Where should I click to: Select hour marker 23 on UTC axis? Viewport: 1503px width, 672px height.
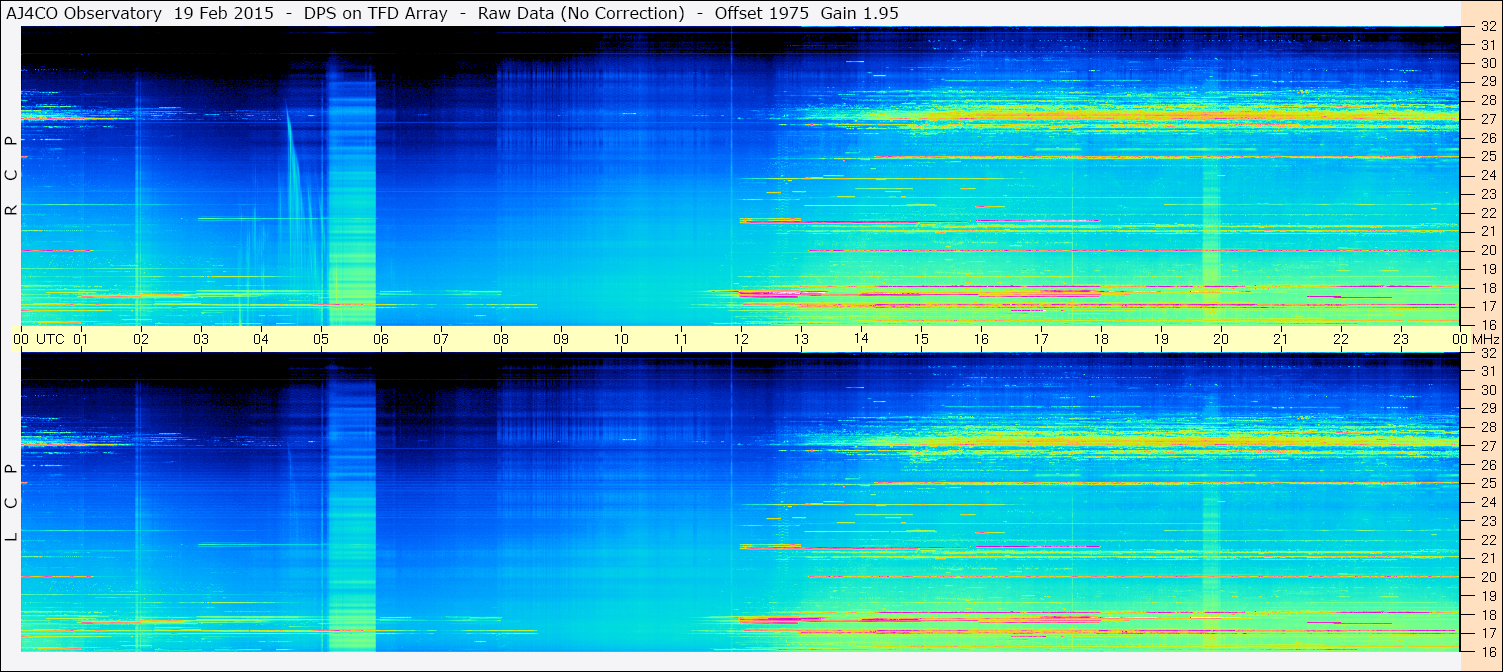click(1401, 339)
